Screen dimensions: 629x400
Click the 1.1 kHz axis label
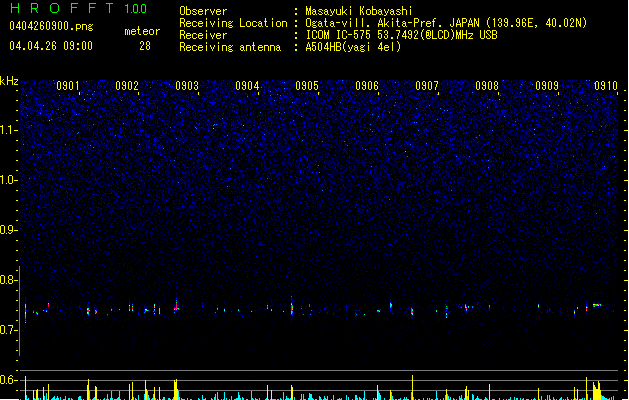[9, 130]
